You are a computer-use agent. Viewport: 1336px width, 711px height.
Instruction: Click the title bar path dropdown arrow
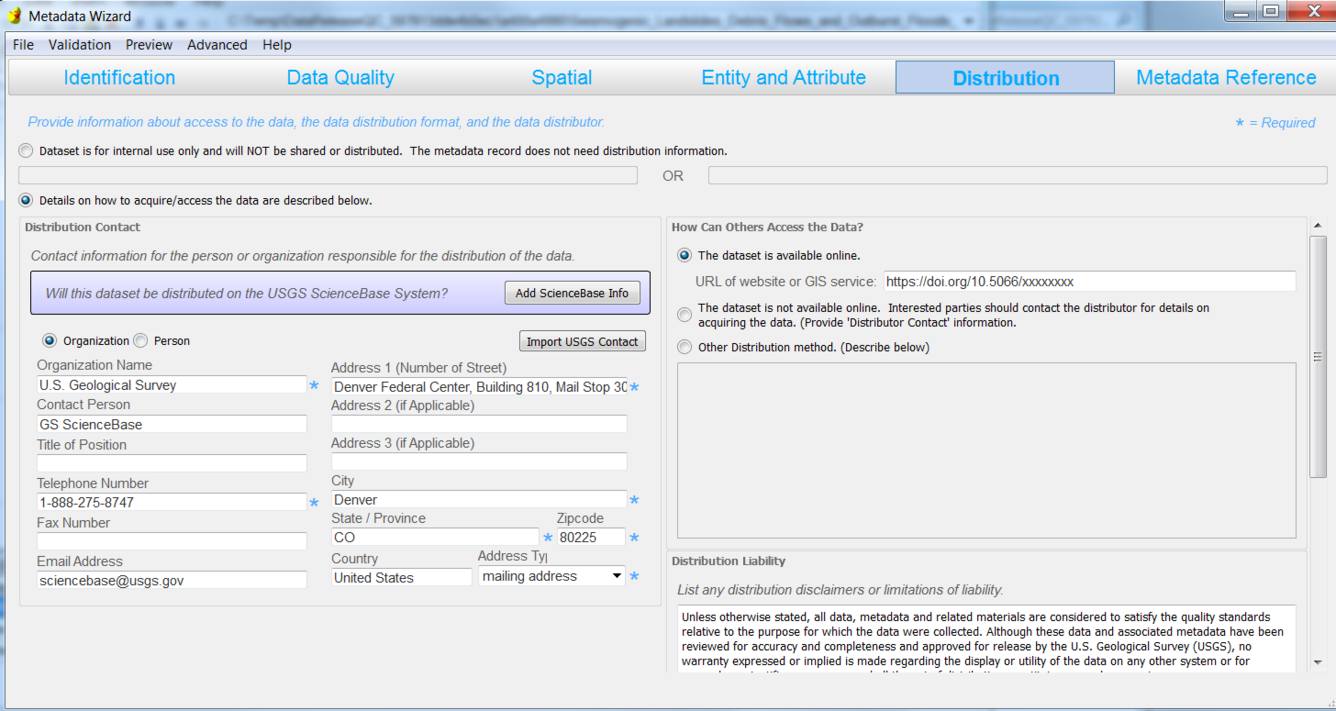click(968, 21)
